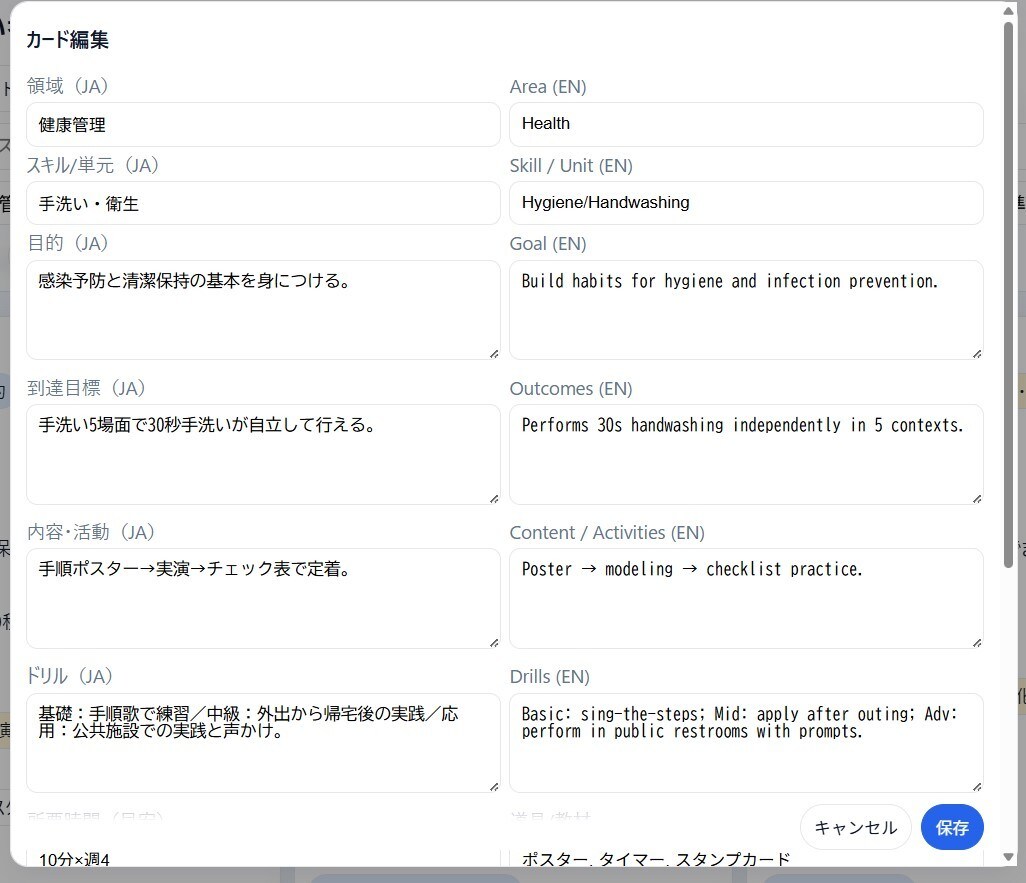This screenshot has width=1026, height=883.
Task: Click the ドリル (JA) label
Action: [x=69, y=676]
